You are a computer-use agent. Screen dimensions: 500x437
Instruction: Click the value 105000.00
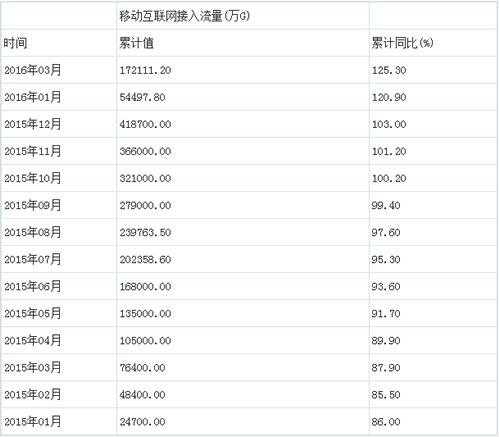145,341
